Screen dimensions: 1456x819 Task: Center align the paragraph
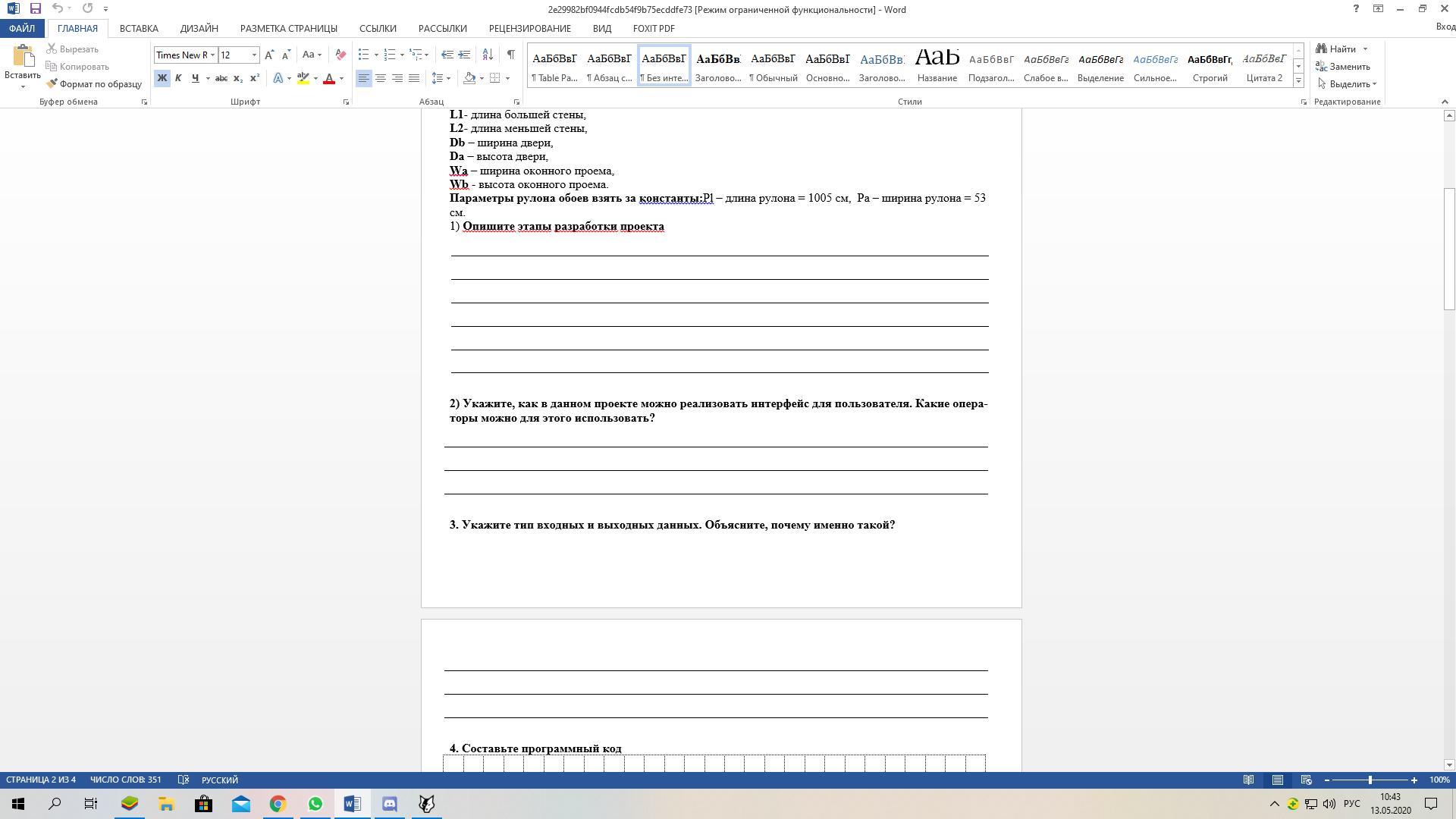[x=381, y=78]
